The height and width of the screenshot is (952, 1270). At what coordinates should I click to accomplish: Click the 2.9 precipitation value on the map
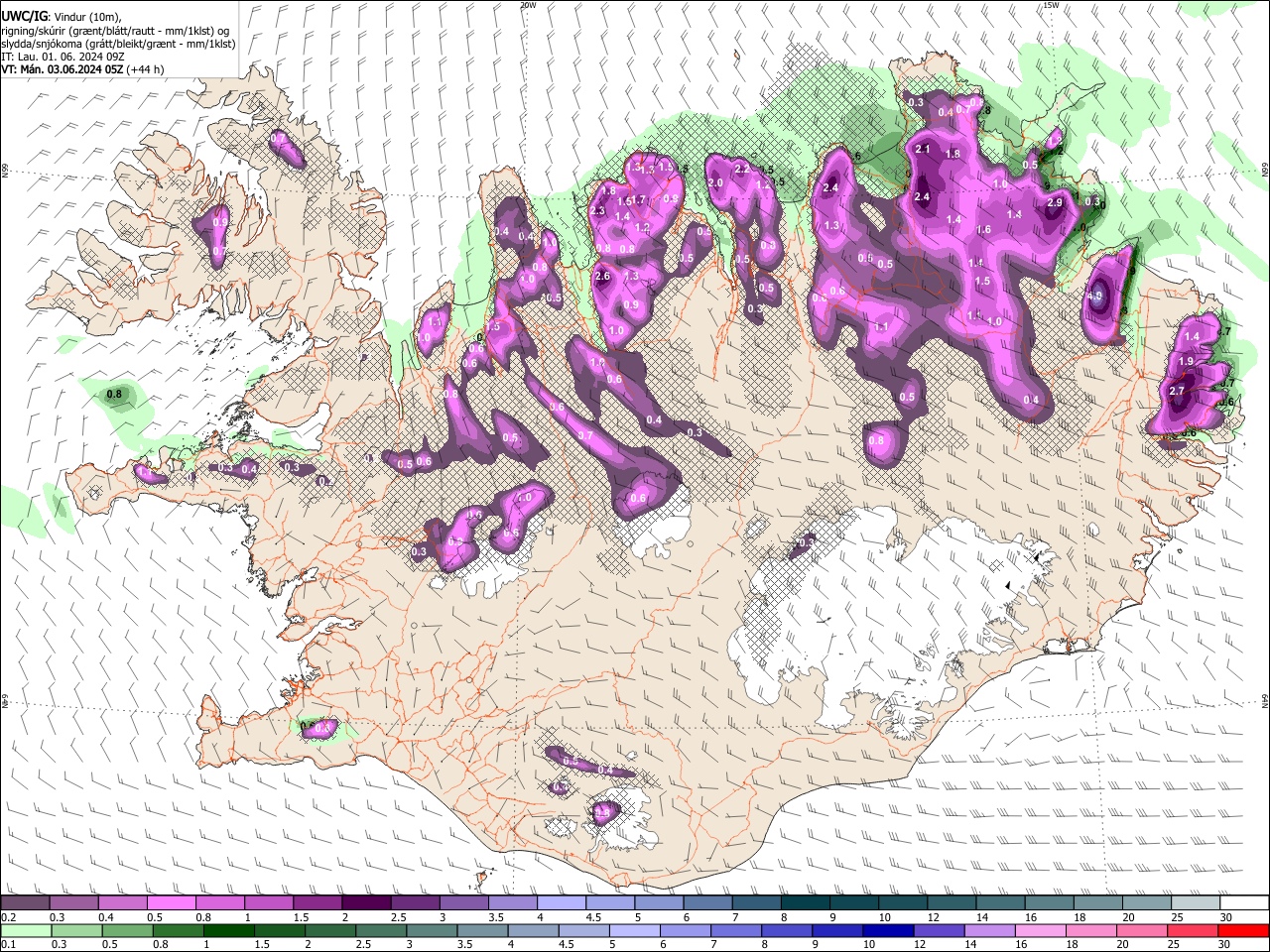(1055, 202)
